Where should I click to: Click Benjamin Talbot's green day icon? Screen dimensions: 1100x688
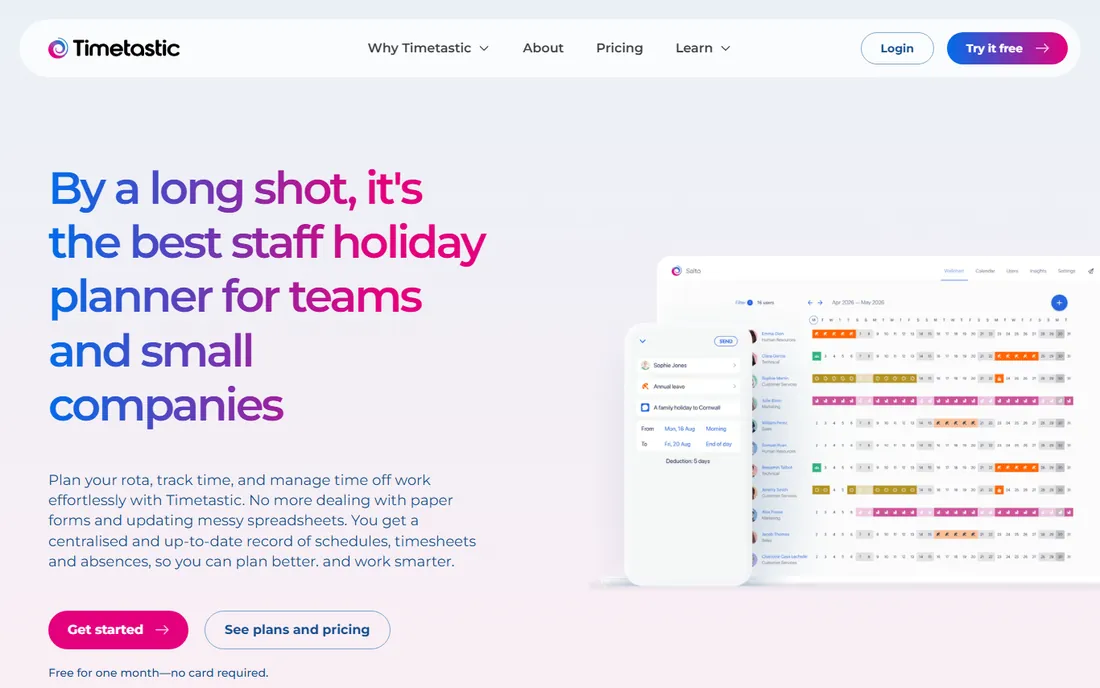817,468
